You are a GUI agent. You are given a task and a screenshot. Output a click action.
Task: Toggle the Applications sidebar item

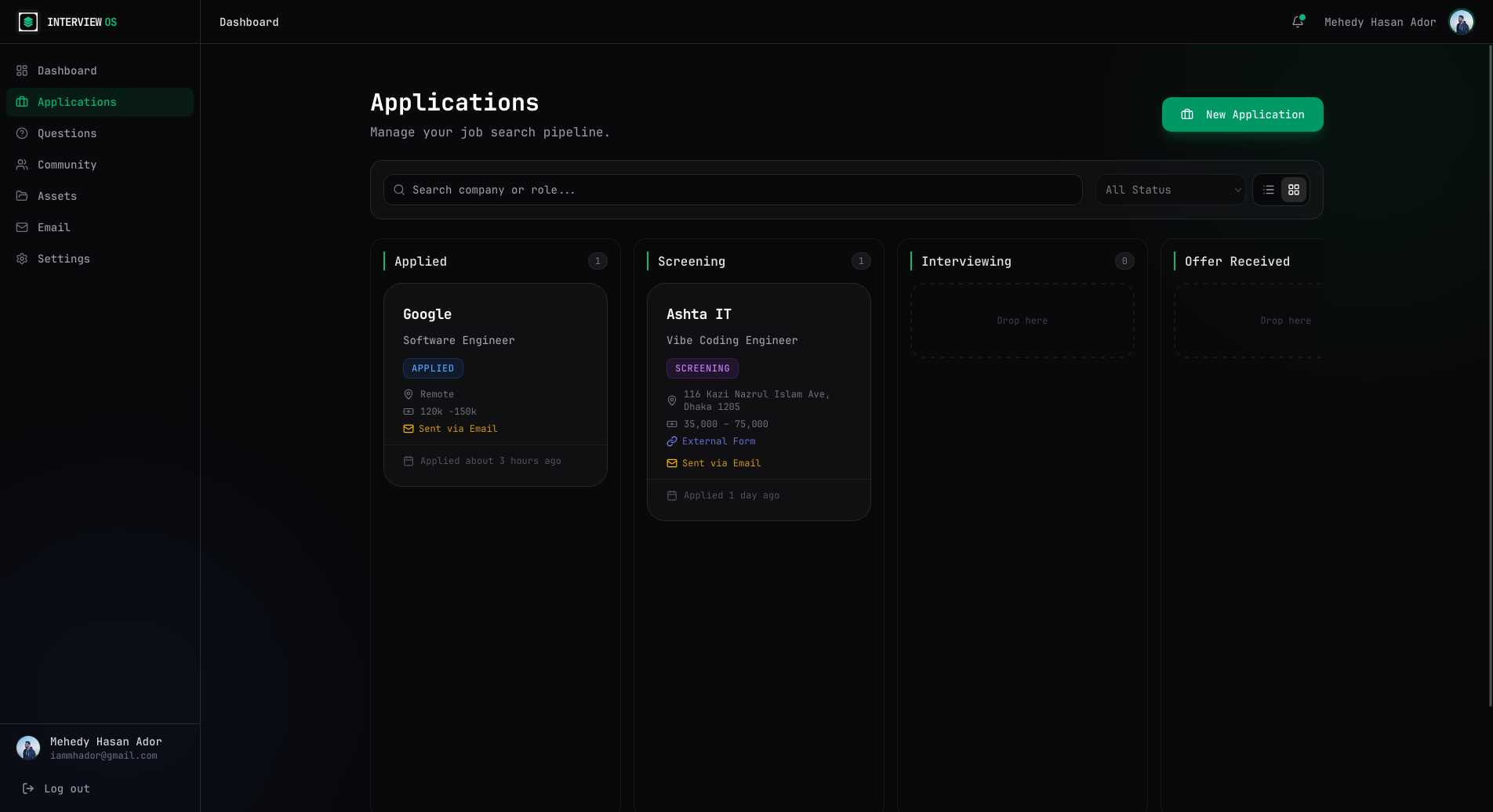click(100, 102)
